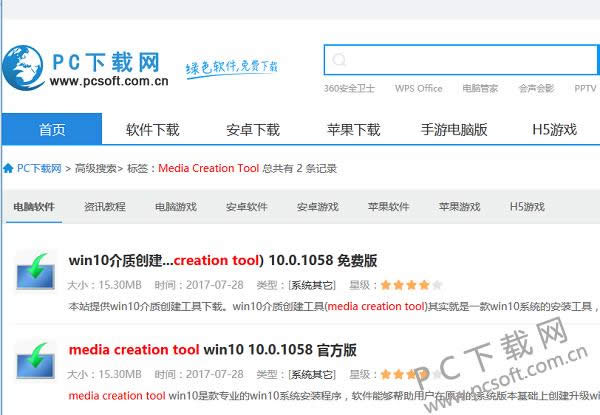Click the WPS Office hot search link

point(419,88)
